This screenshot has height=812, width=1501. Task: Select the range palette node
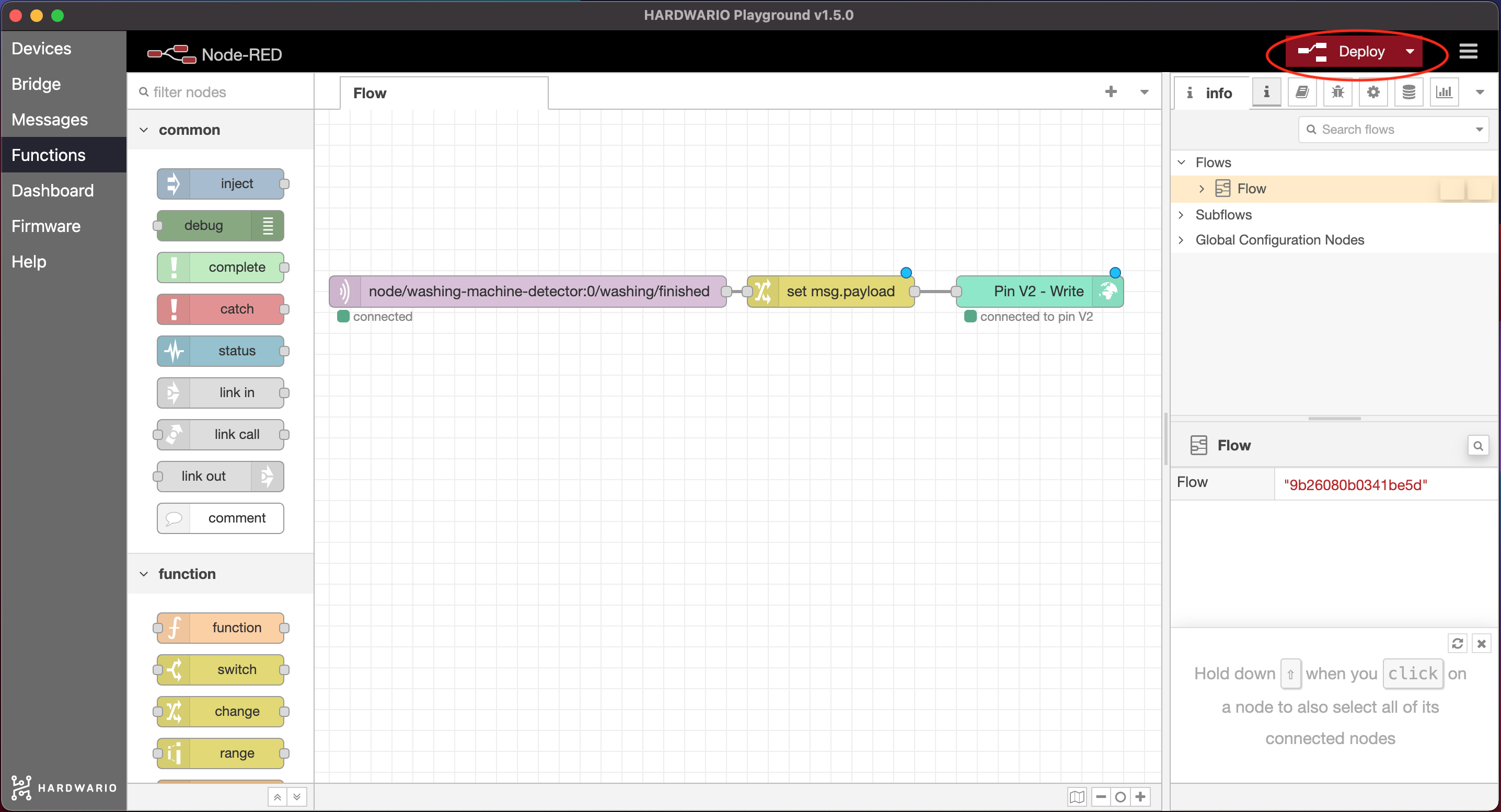220,753
